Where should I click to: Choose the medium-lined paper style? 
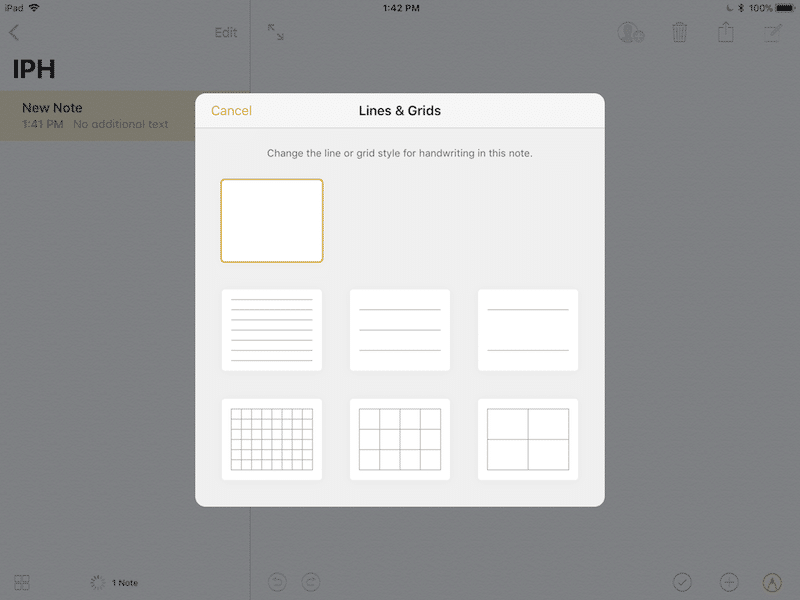pyautogui.click(x=400, y=330)
